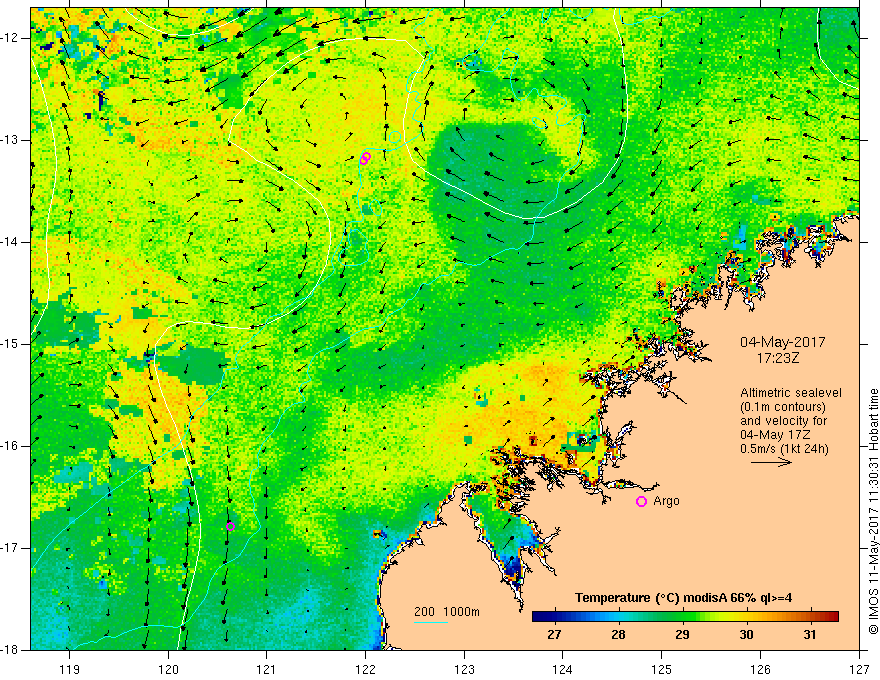Click the 'Argo' legend label
This screenshot has height=680, width=880.
click(x=666, y=501)
